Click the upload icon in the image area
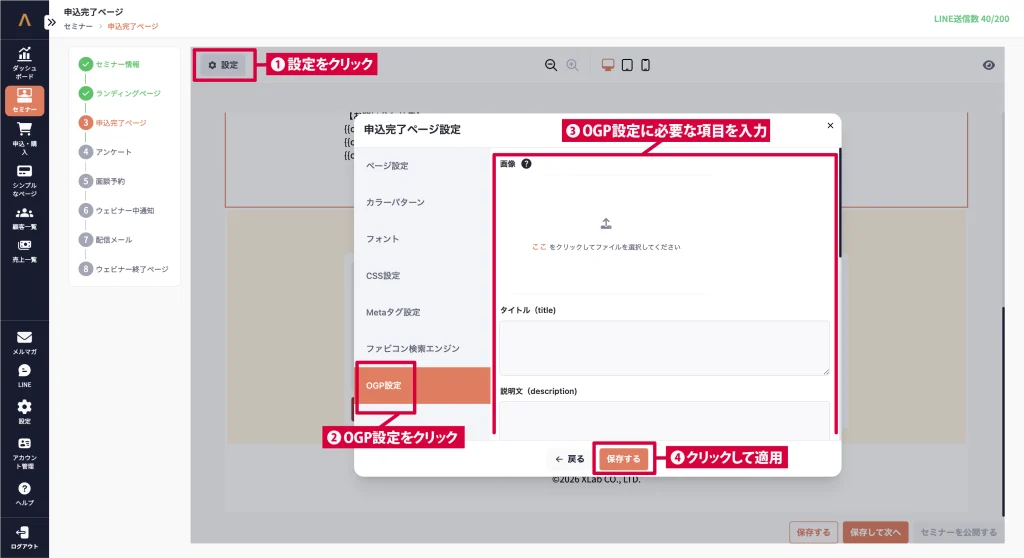 coord(606,223)
